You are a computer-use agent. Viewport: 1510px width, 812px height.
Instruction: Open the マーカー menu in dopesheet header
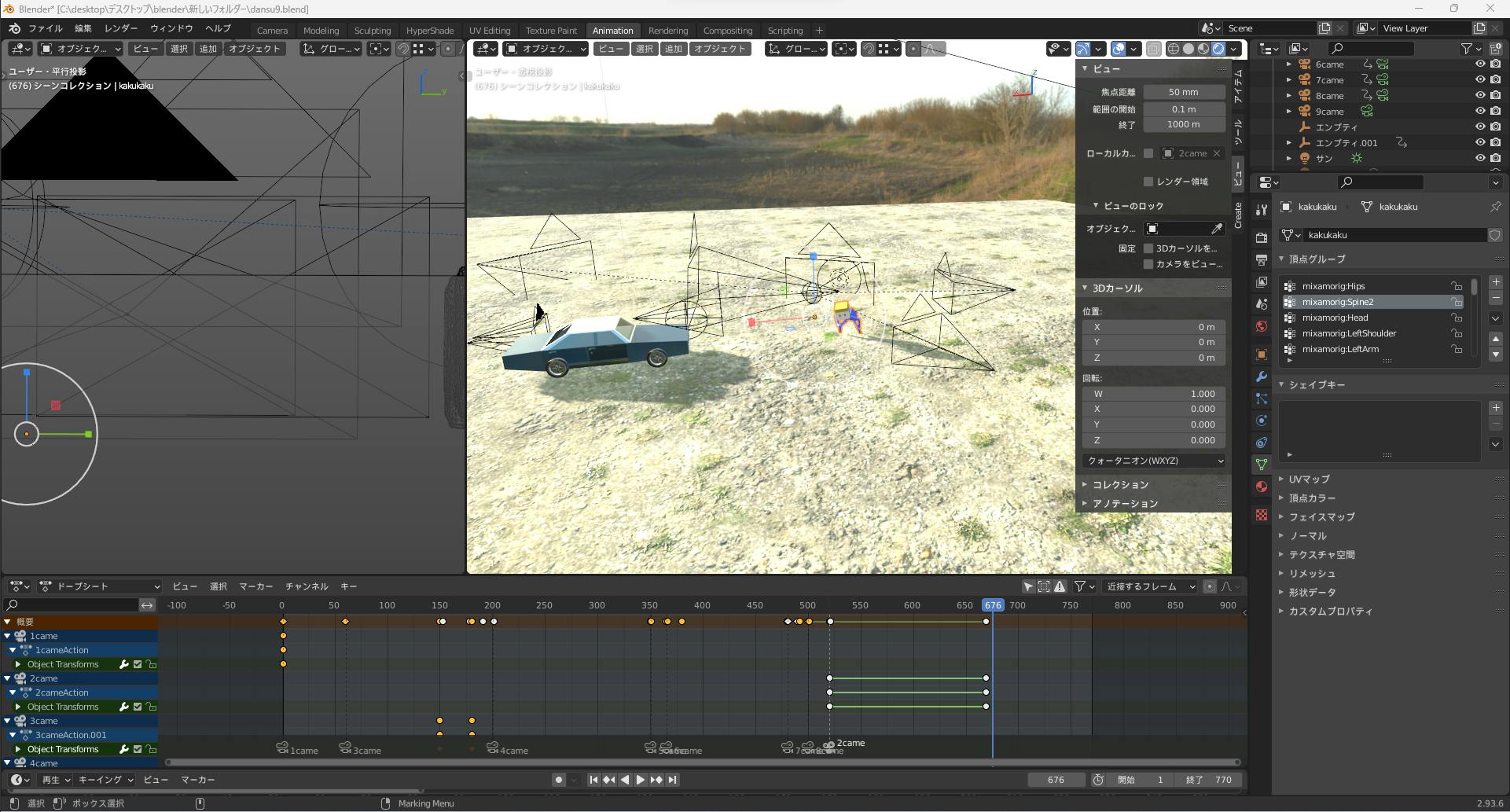[x=255, y=586]
